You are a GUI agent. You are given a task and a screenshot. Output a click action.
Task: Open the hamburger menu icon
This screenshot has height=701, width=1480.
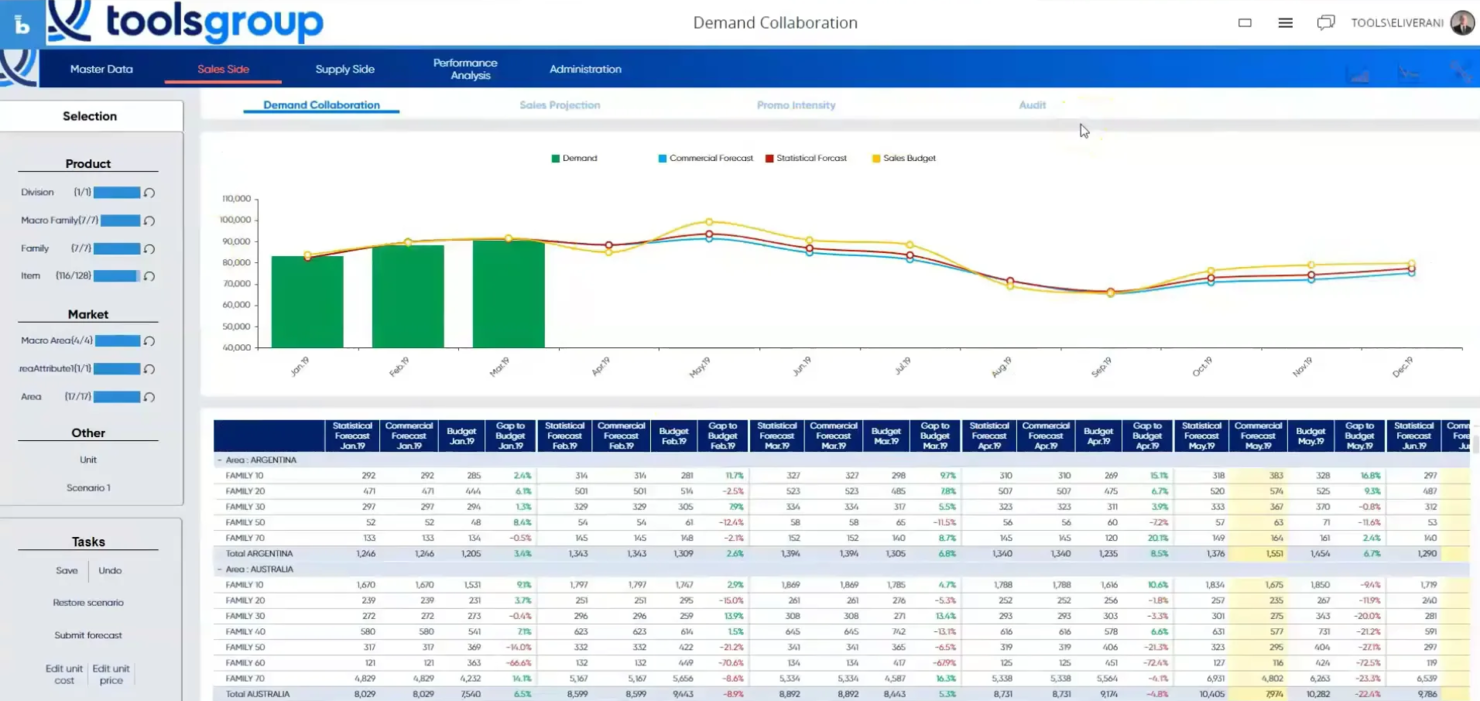tap(1285, 23)
